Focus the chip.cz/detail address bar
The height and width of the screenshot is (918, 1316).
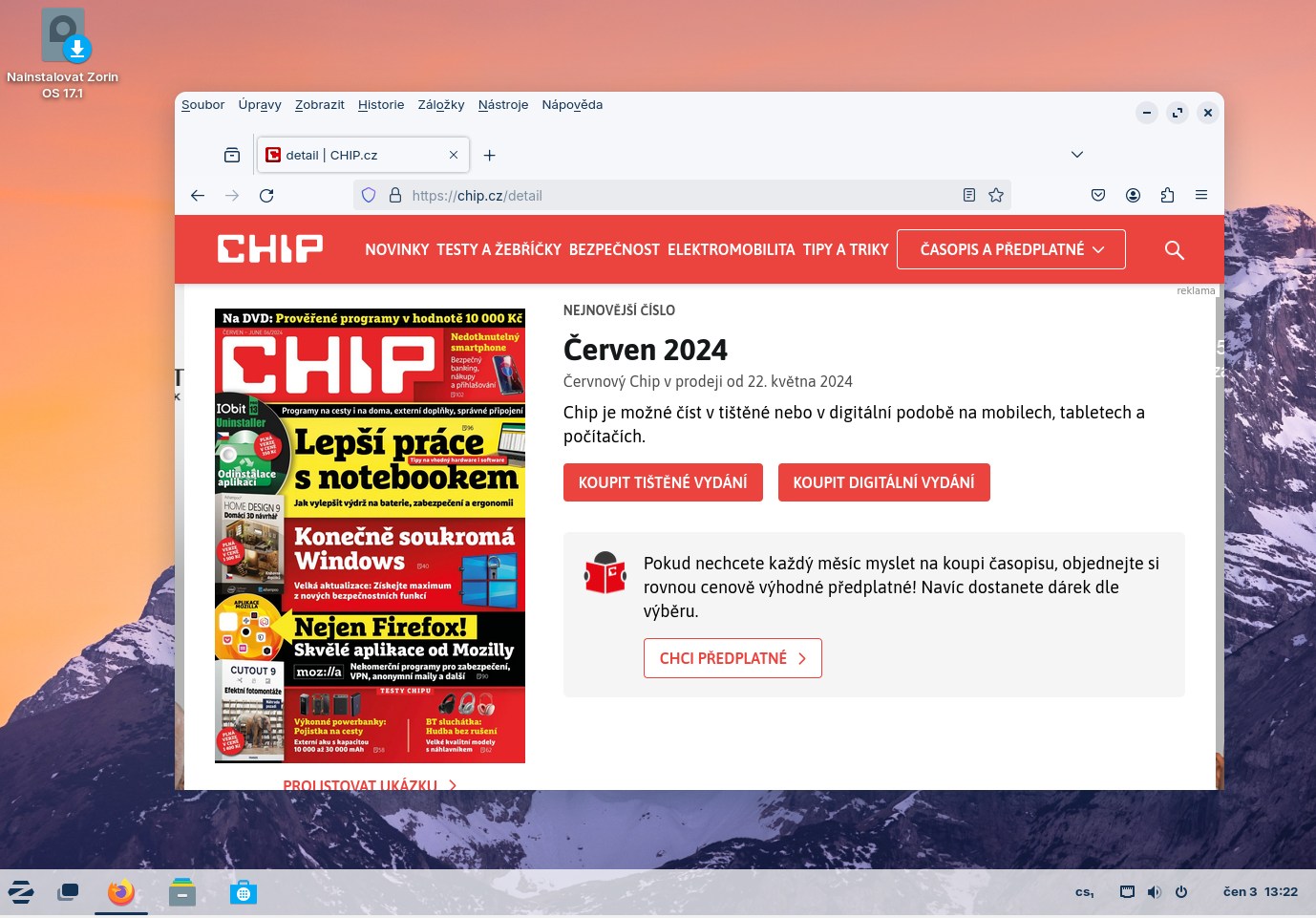pyautogui.click(x=682, y=195)
